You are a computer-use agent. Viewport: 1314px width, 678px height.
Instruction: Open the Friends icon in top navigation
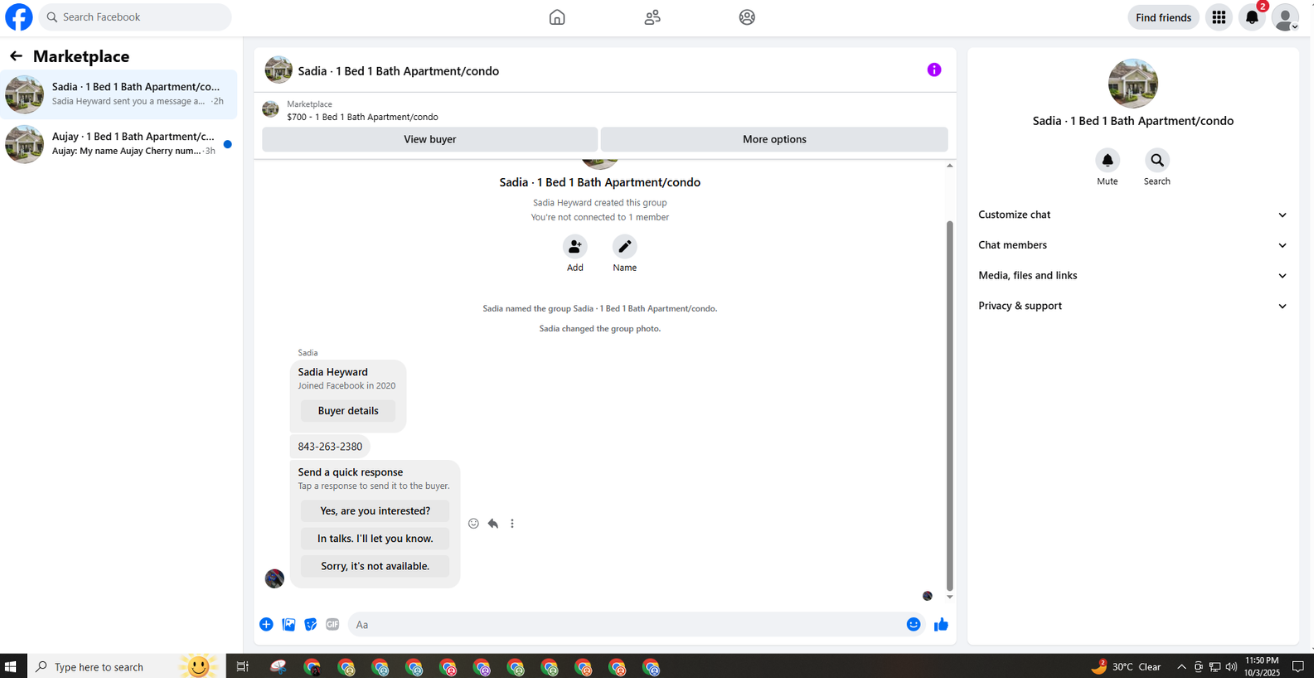(652, 17)
